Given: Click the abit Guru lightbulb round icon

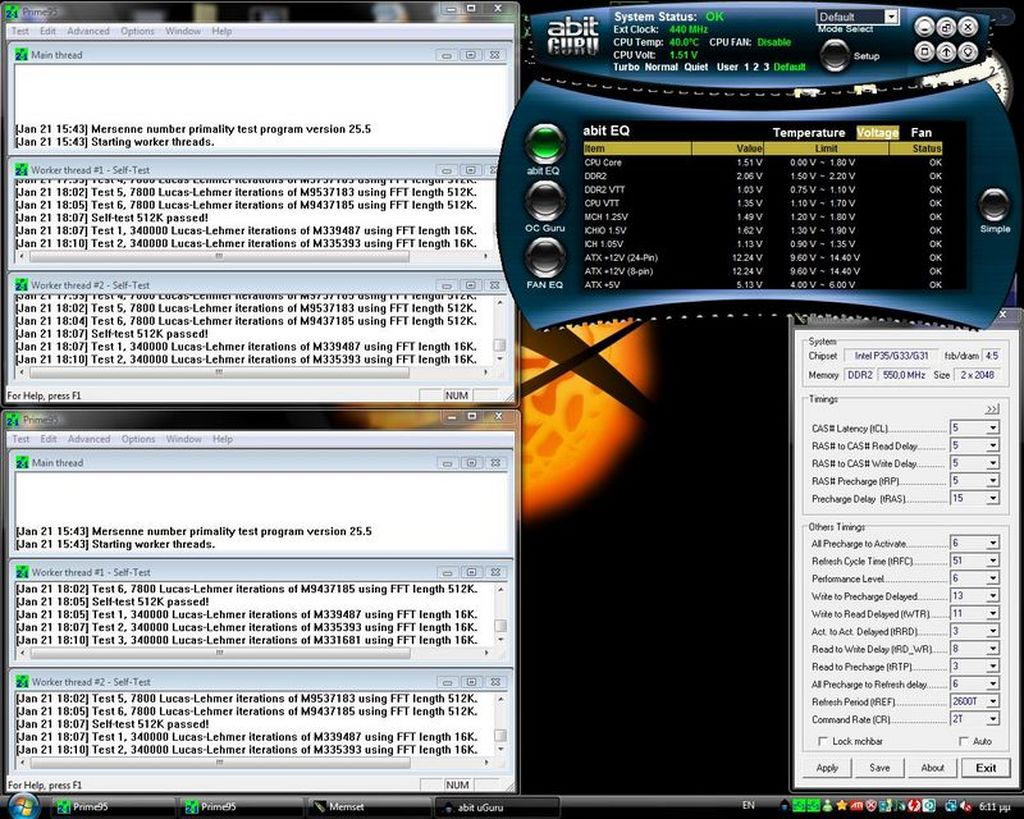Looking at the screenshot, I should click(968, 52).
